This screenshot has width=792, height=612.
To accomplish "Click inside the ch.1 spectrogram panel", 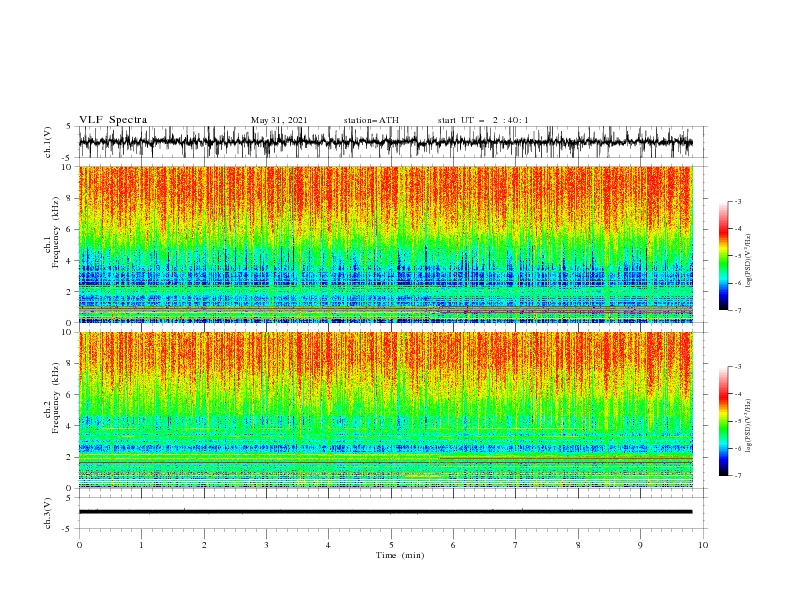I will coord(385,244).
